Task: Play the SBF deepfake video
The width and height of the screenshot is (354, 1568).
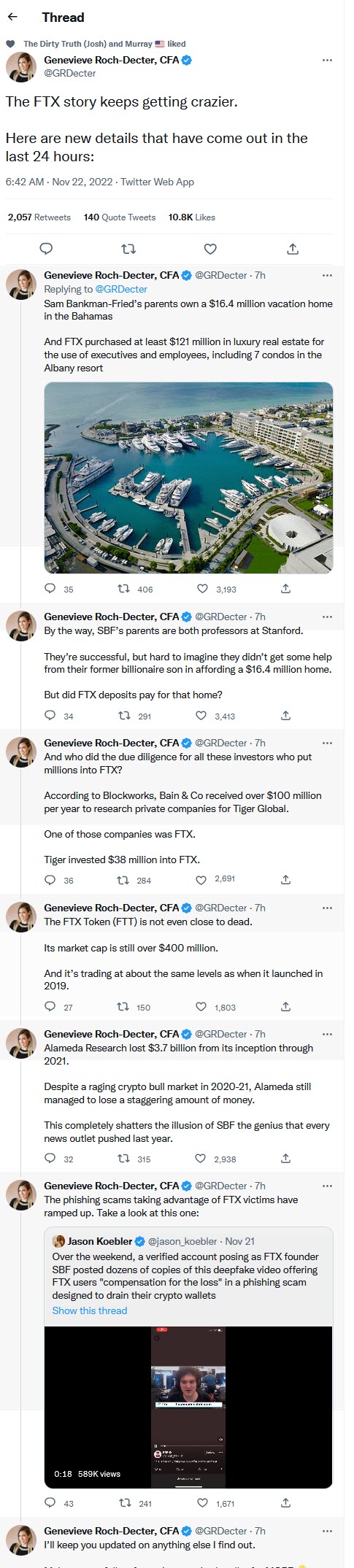Action: pyautogui.click(x=188, y=1407)
